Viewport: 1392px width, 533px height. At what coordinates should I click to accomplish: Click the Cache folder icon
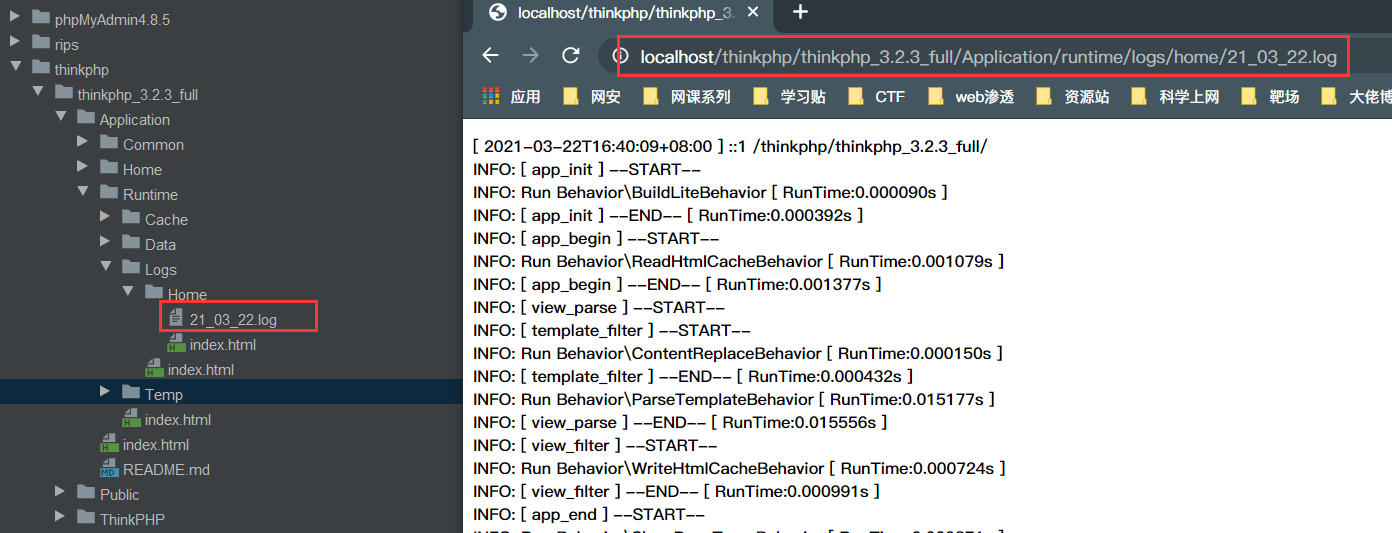tap(131, 217)
